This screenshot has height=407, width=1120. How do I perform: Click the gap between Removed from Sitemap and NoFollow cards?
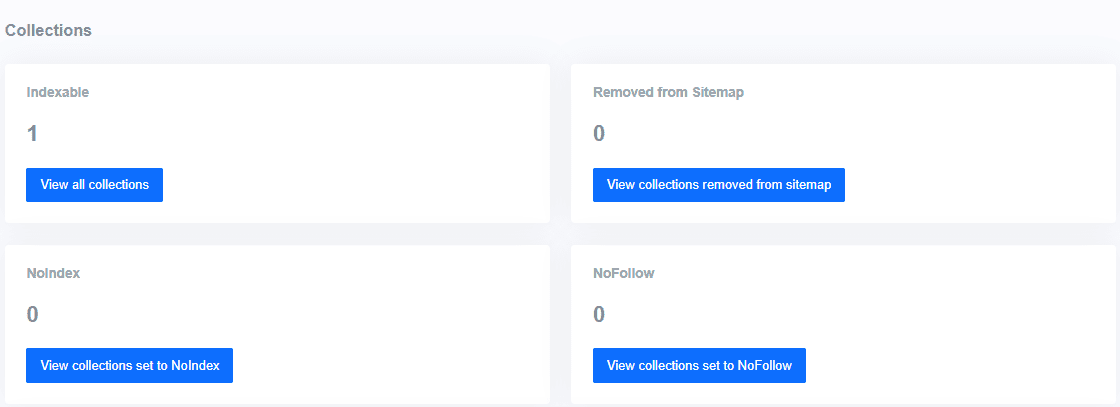point(844,234)
